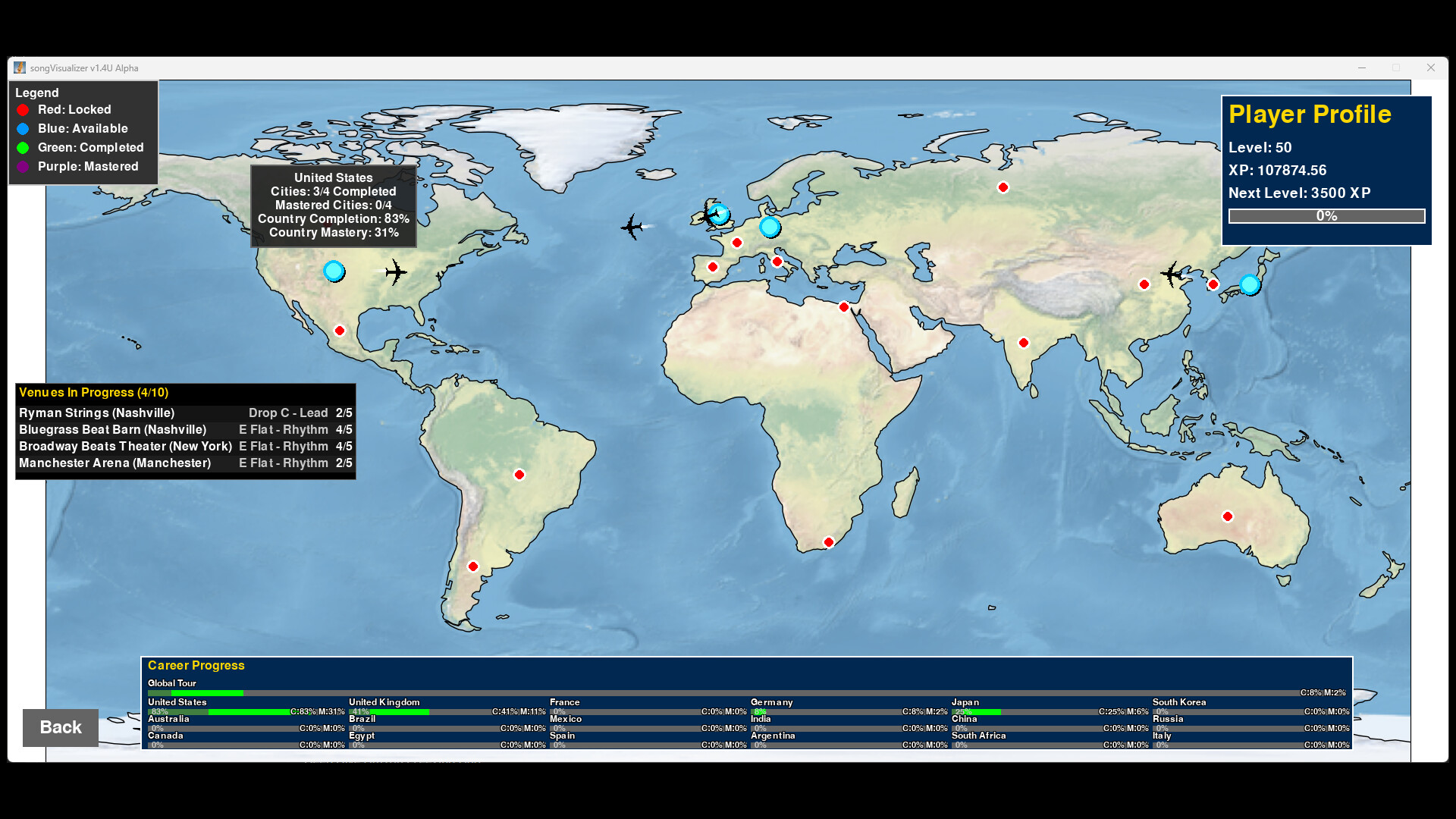Expand the Career Progress panel
The width and height of the screenshot is (1456, 819).
point(196,665)
